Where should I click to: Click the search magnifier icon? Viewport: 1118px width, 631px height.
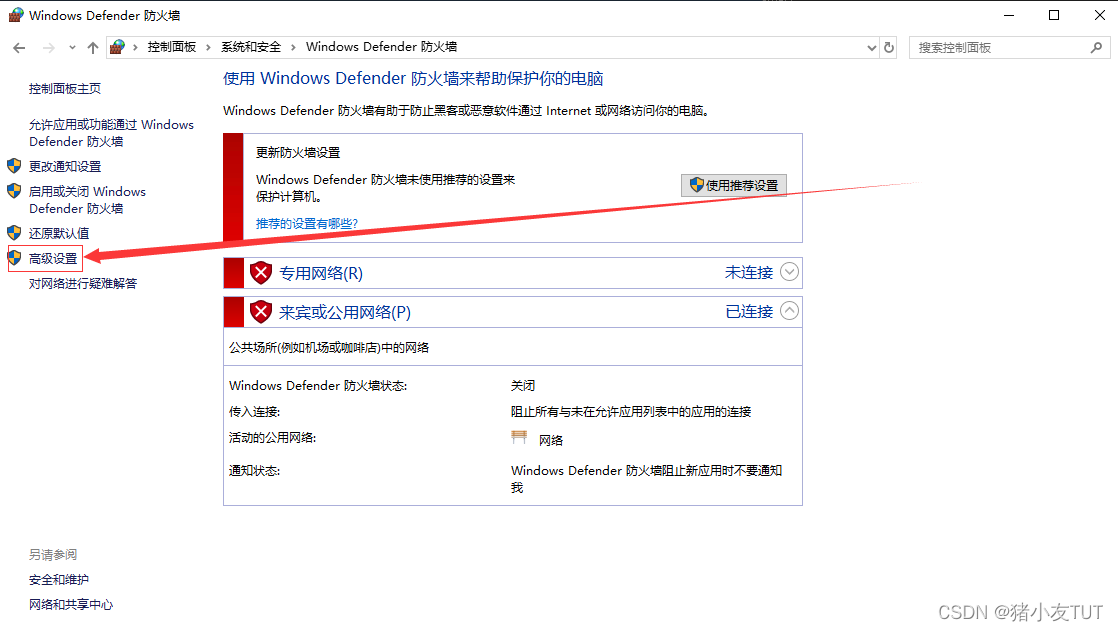coord(1097,48)
